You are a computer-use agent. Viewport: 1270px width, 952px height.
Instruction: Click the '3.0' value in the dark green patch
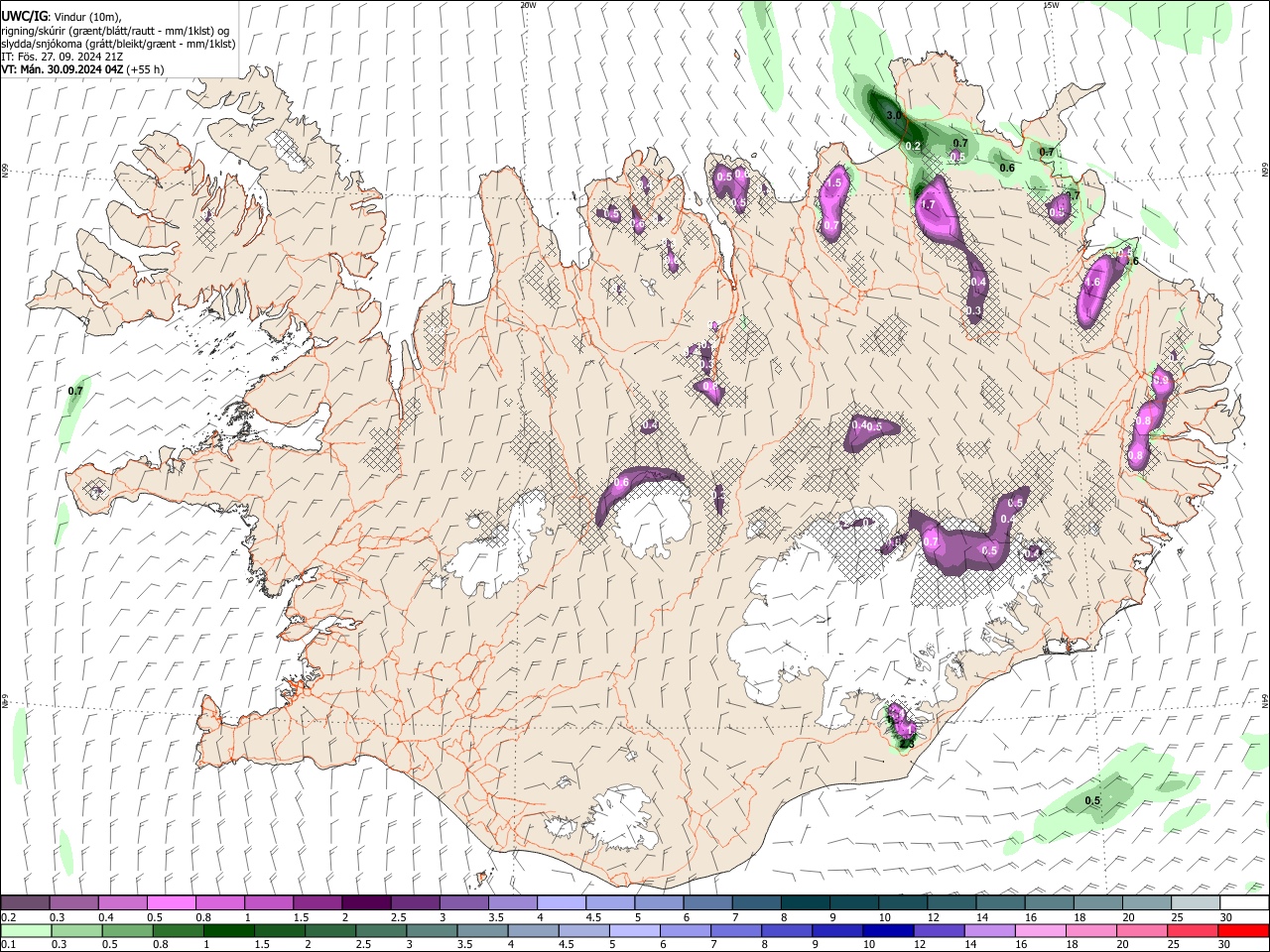pos(894,116)
